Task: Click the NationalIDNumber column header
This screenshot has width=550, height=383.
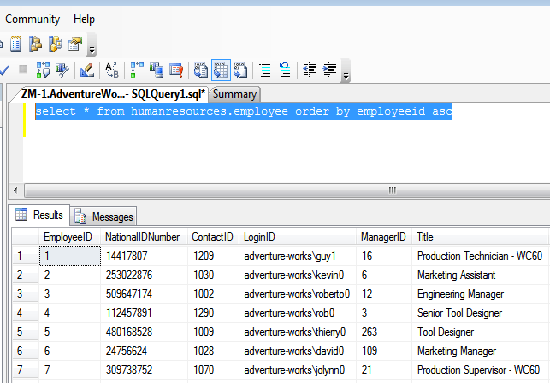Action: [144, 237]
